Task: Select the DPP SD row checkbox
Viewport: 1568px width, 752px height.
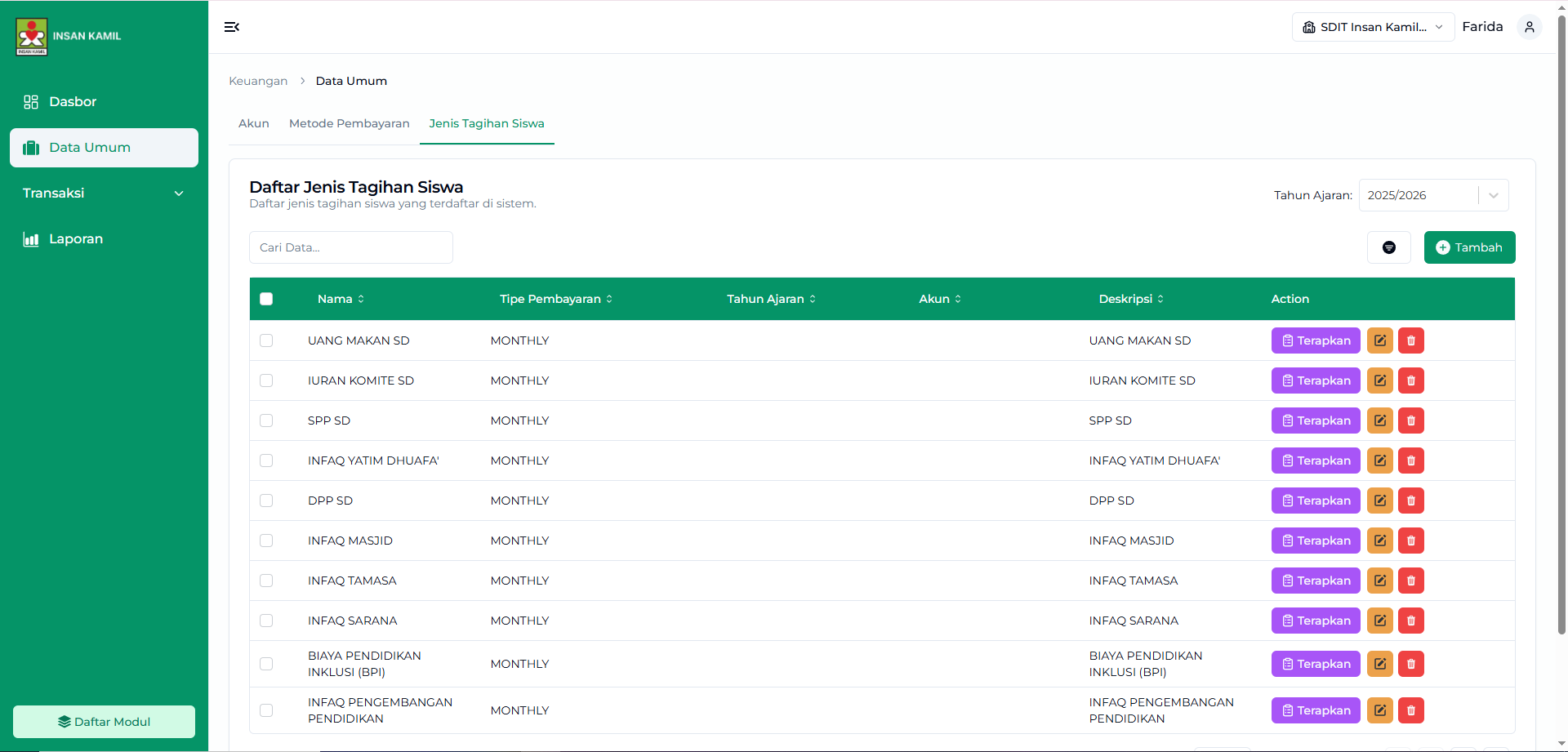Action: click(x=266, y=501)
